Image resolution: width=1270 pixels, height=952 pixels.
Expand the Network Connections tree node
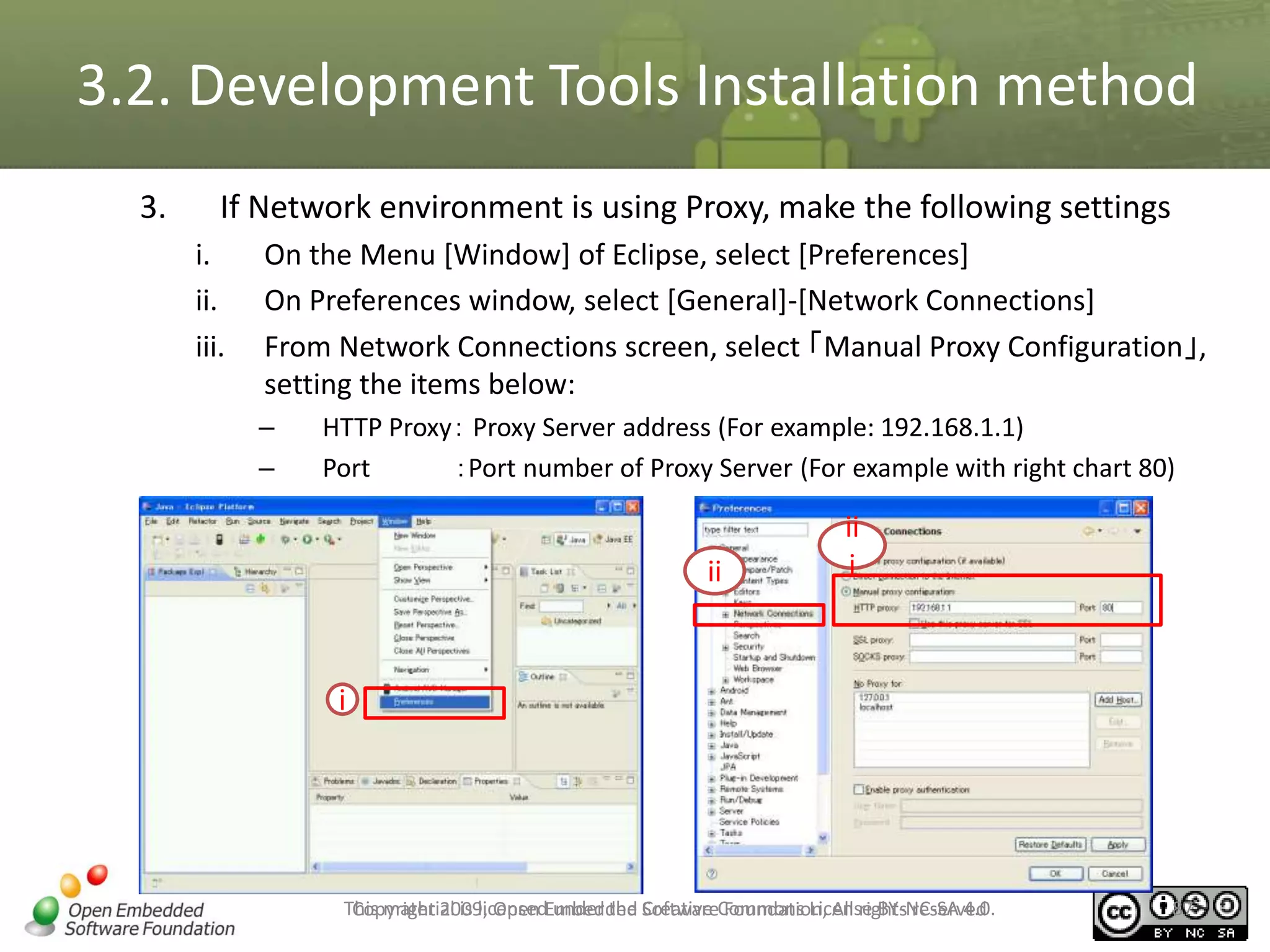(725, 614)
